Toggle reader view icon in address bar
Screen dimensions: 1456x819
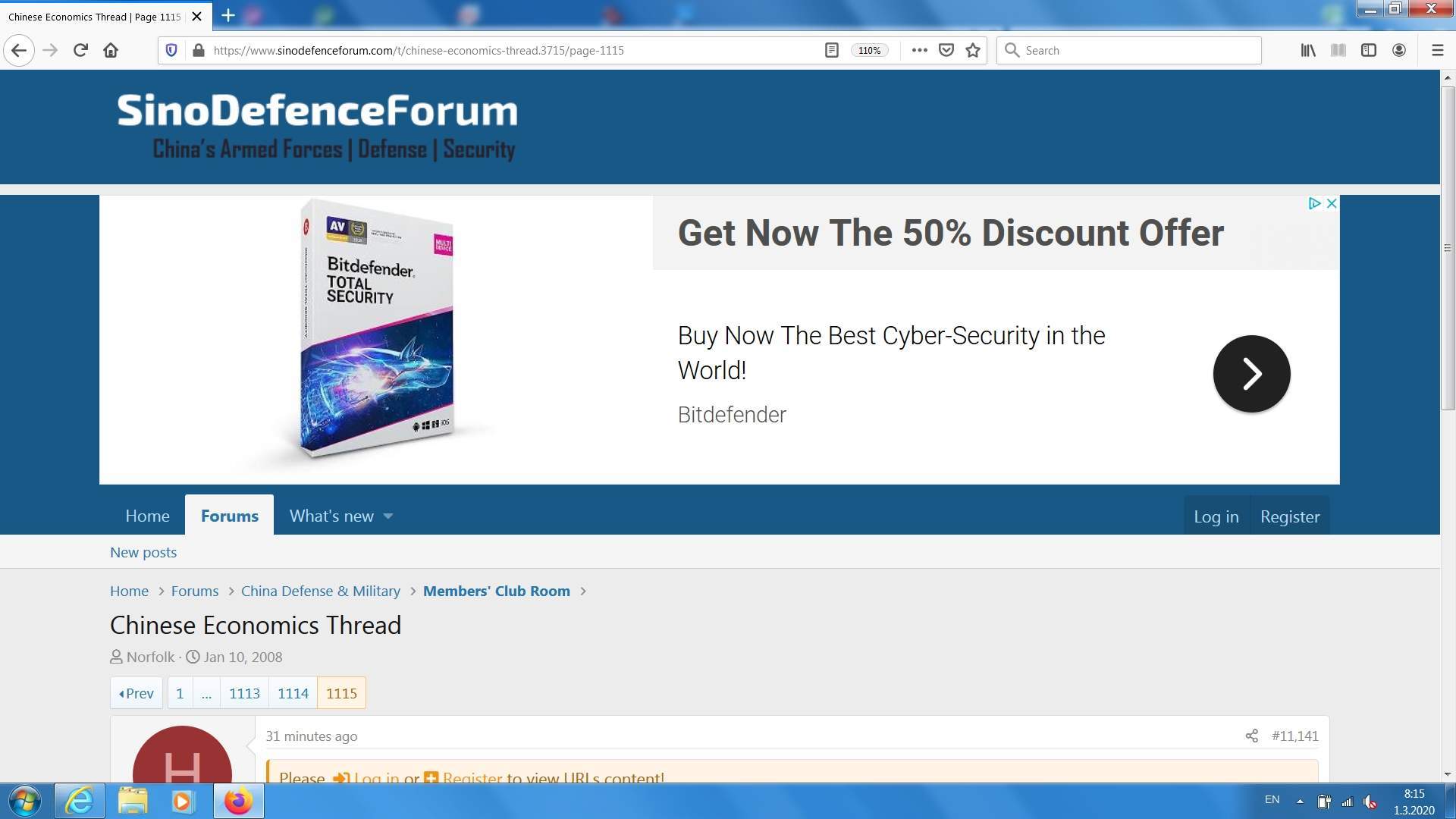click(x=831, y=50)
